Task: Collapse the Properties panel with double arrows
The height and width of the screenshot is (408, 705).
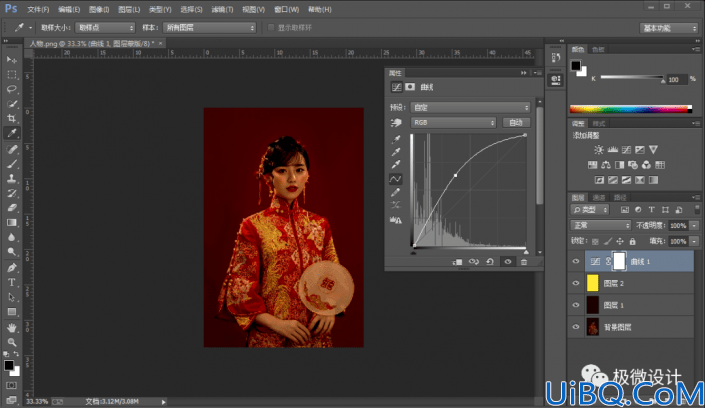Action: [524, 73]
